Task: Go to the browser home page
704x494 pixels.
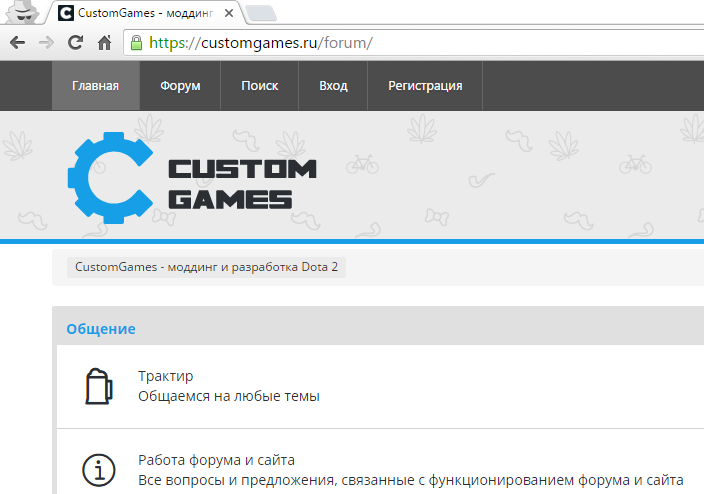Action: click(x=104, y=43)
